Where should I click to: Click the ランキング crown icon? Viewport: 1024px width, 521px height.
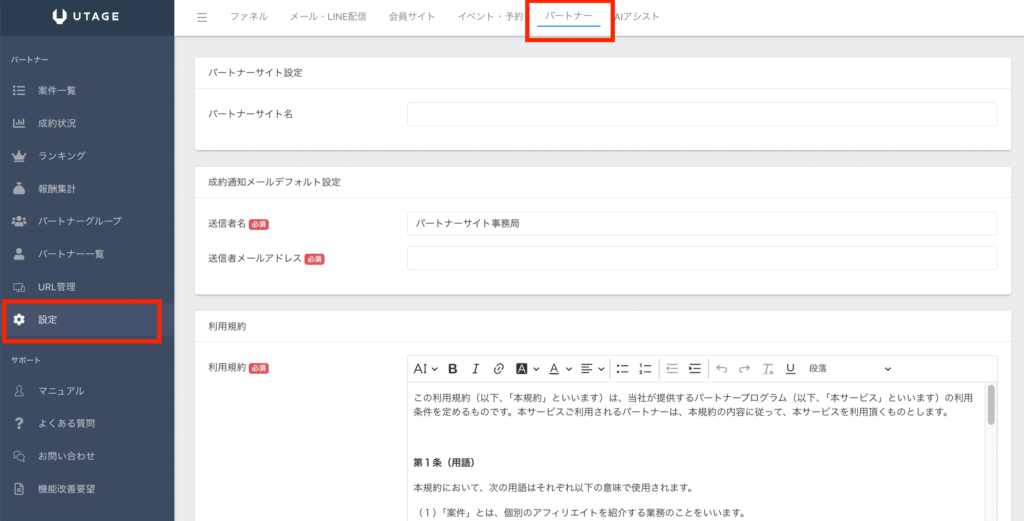19,156
